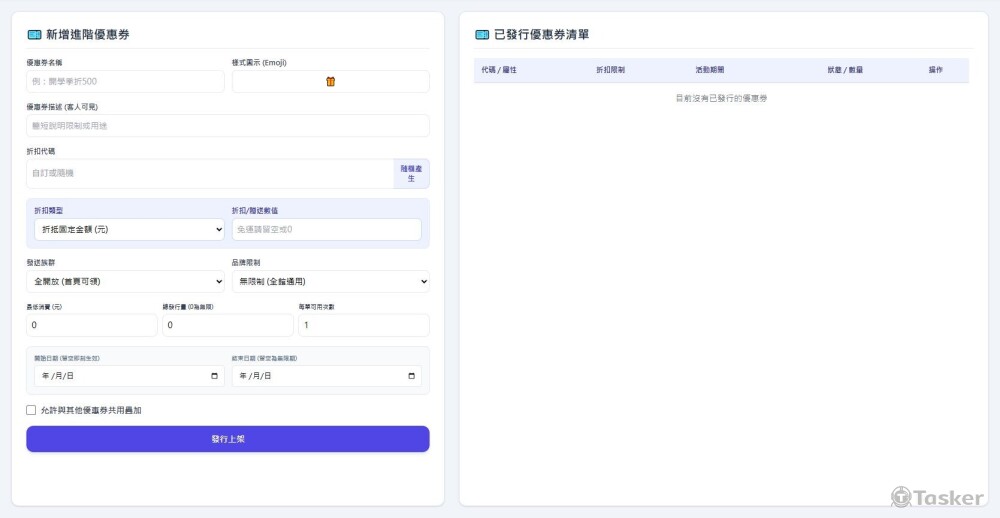Click the end date input field
Image resolution: width=1000 pixels, height=518 pixels.
327,376
